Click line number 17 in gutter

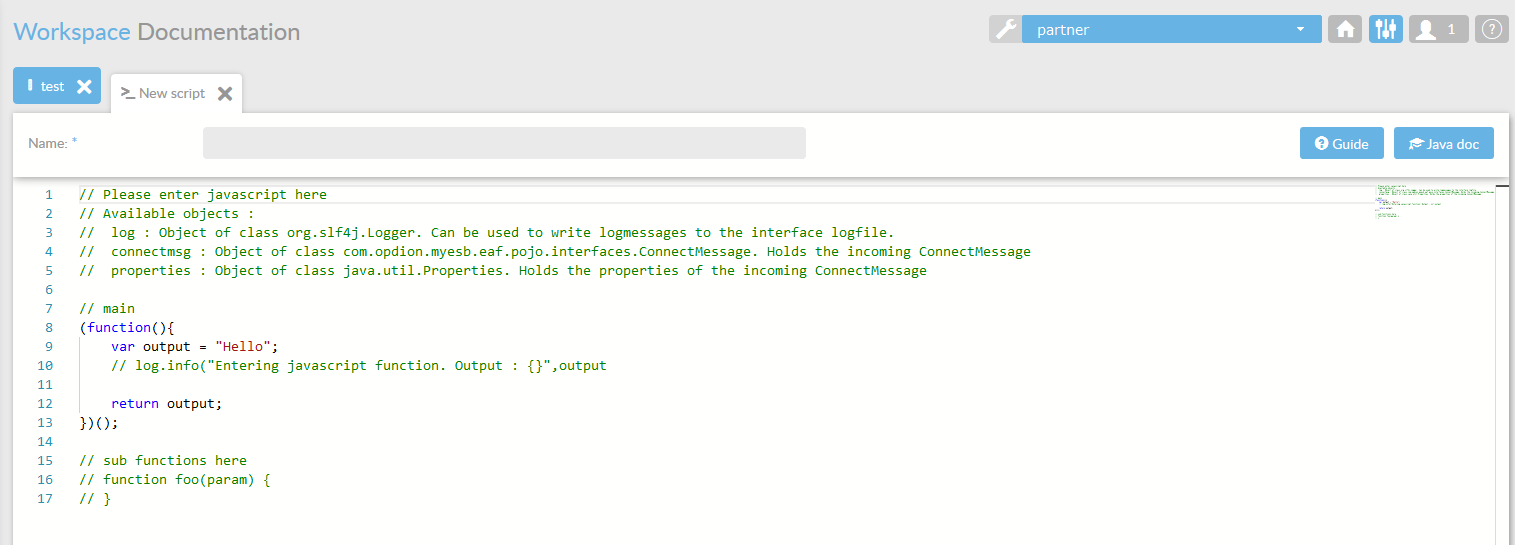(45, 499)
